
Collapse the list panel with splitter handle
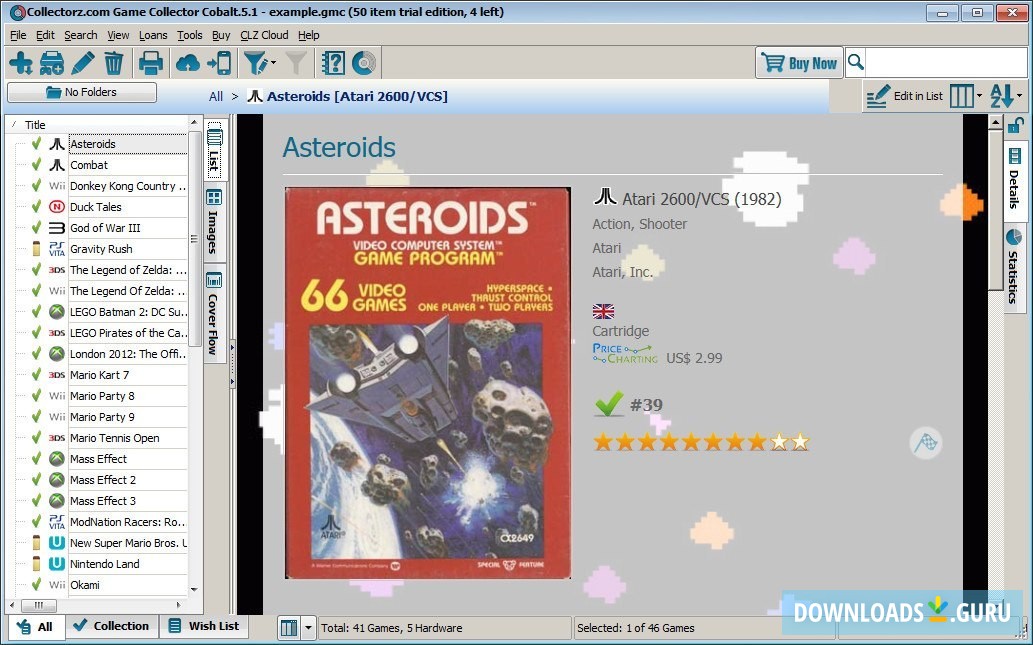coord(232,362)
